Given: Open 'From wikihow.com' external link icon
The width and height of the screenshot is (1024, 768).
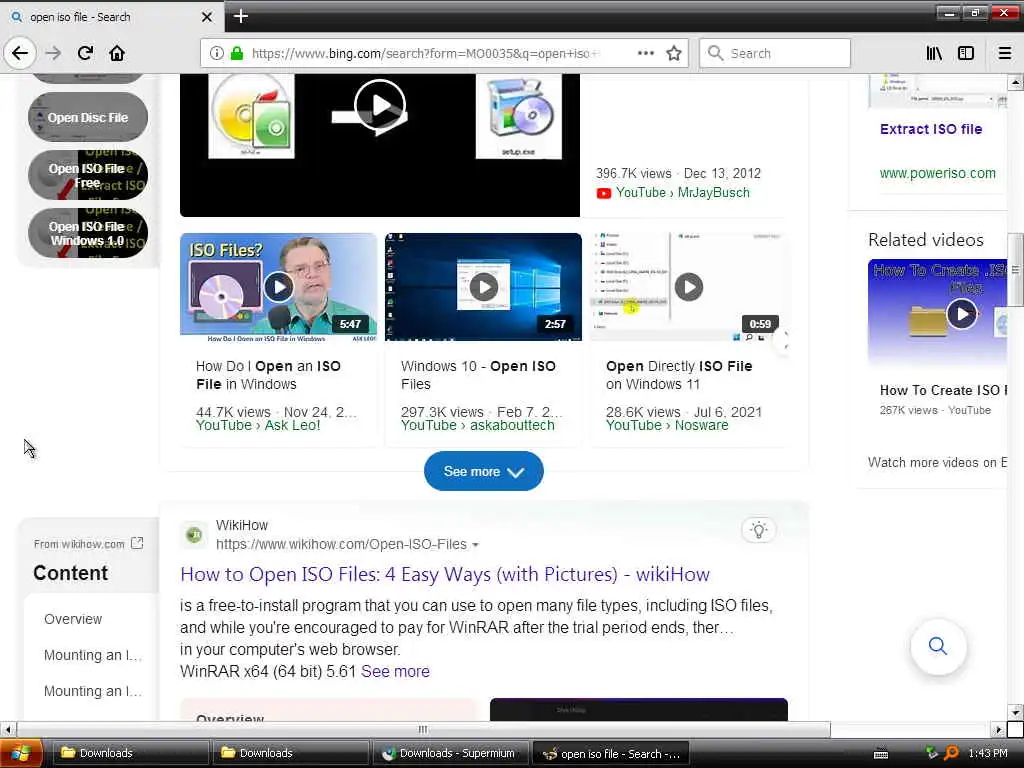Looking at the screenshot, I should click(137, 543).
